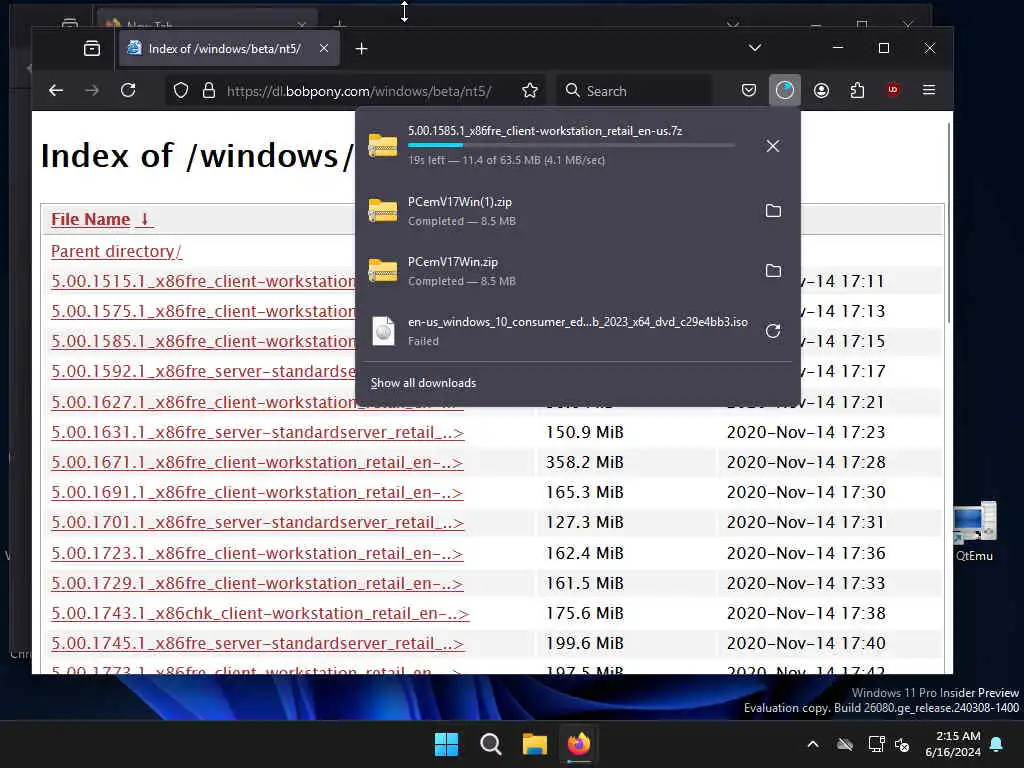The width and height of the screenshot is (1024, 768).
Task: Show PCemV17Win(1).zip in folder
Action: [773, 210]
